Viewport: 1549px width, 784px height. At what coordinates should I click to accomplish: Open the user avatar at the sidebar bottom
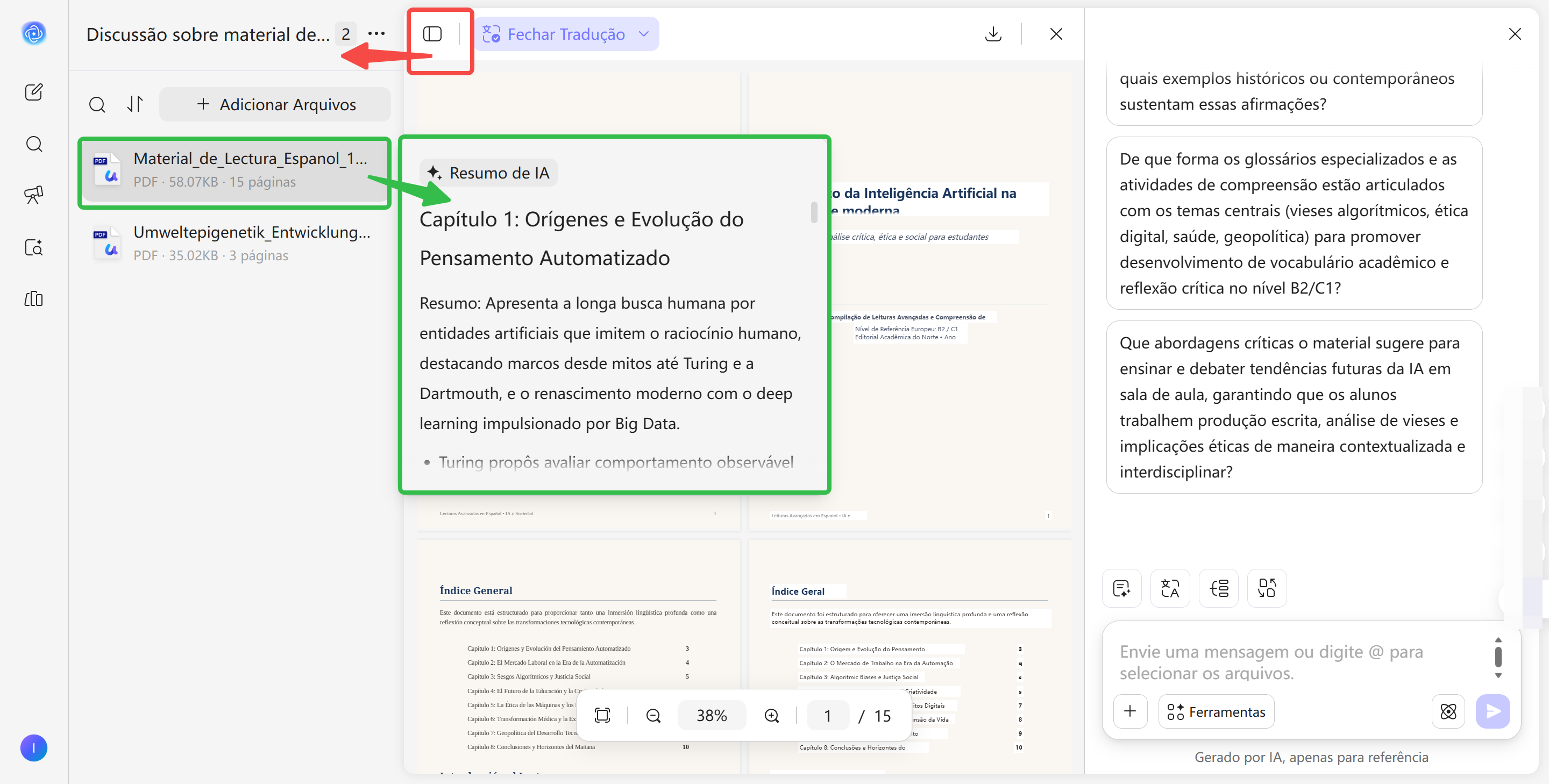pyautogui.click(x=34, y=748)
